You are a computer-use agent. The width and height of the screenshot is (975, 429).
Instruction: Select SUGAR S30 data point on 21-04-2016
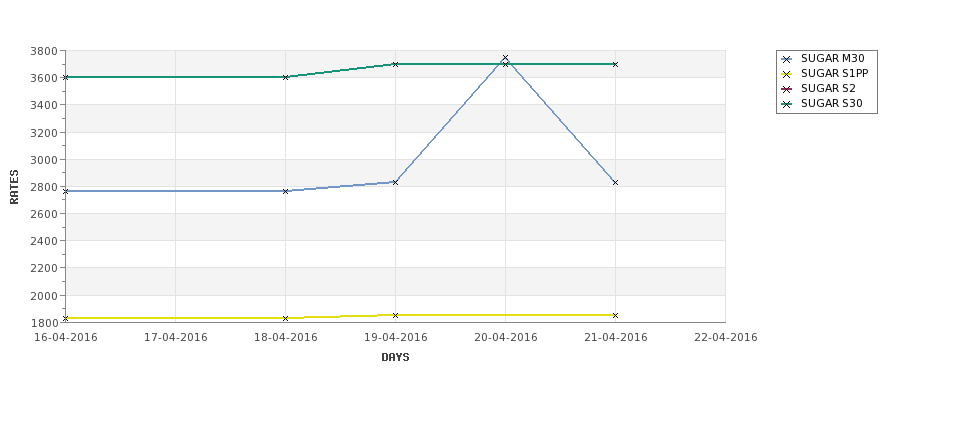click(x=615, y=64)
